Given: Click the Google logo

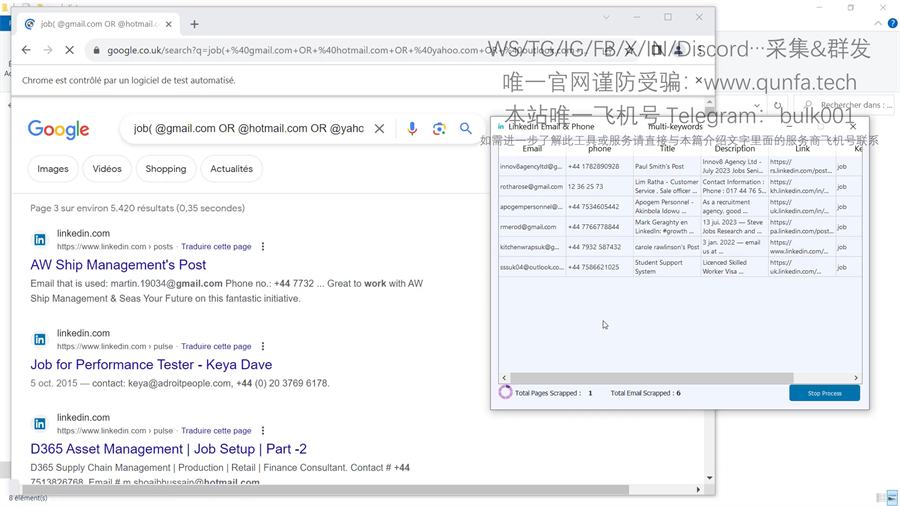Looking at the screenshot, I should click(x=59, y=130).
